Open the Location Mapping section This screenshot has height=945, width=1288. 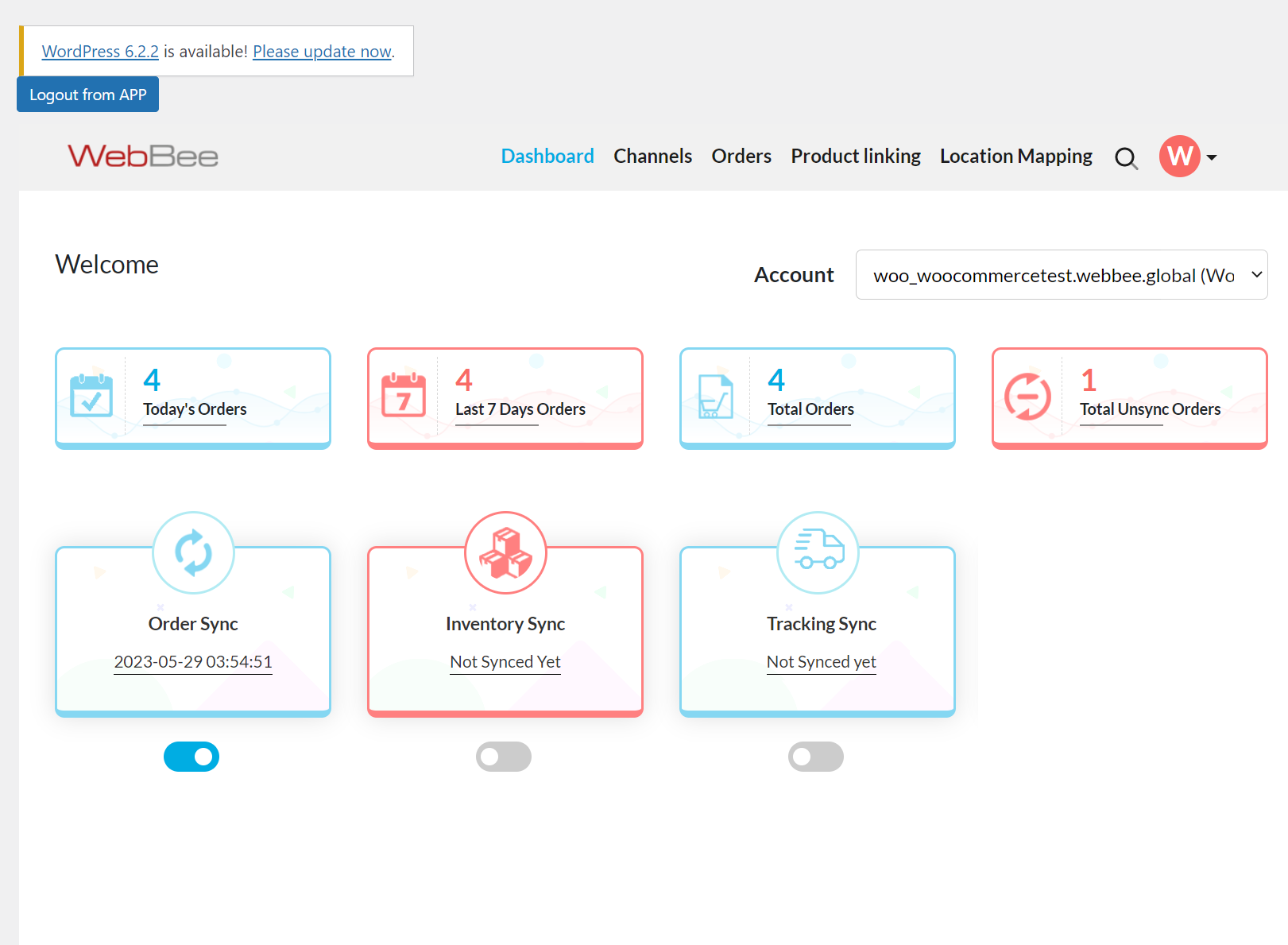click(1015, 156)
